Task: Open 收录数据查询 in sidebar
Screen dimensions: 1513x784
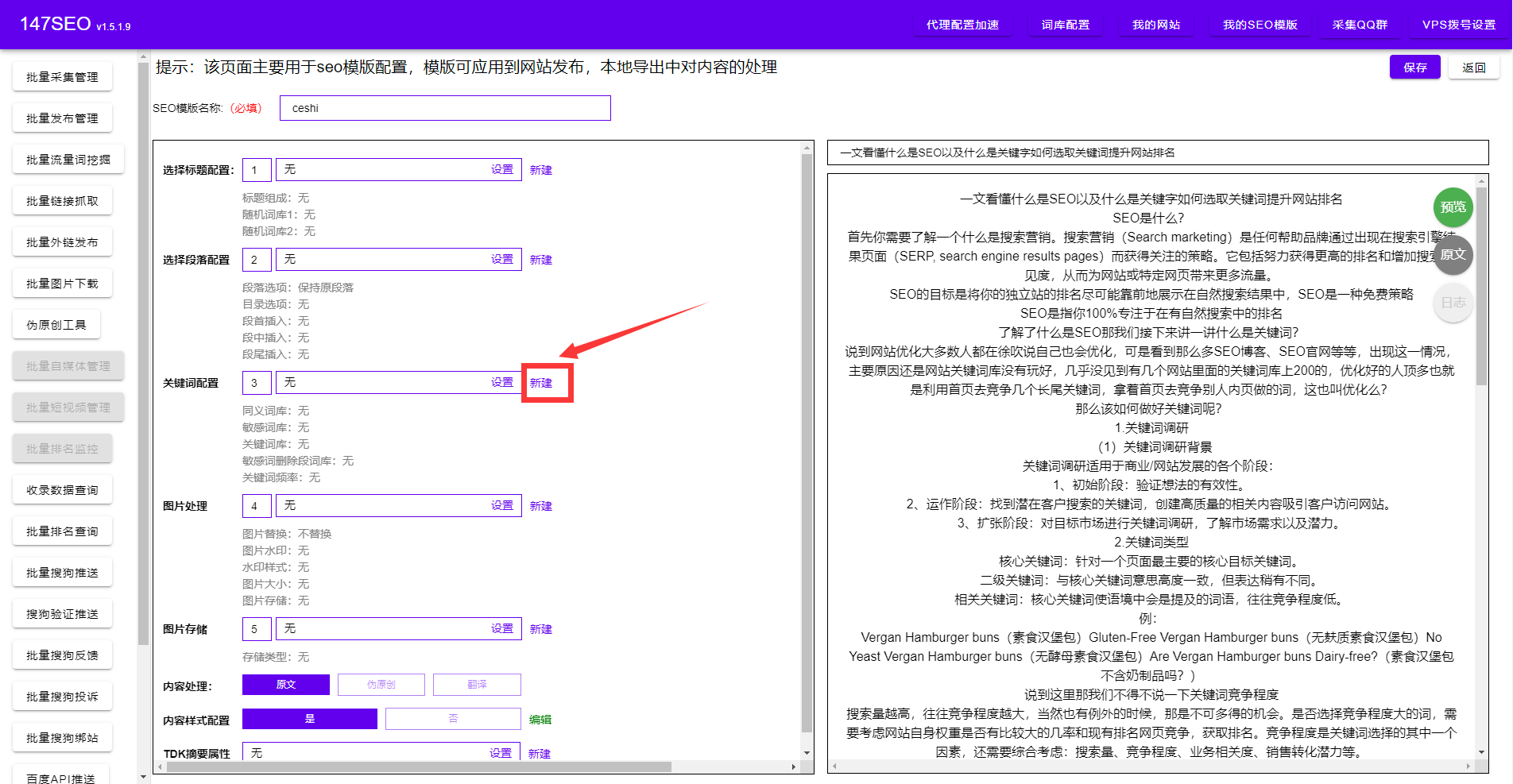Action: (62, 490)
